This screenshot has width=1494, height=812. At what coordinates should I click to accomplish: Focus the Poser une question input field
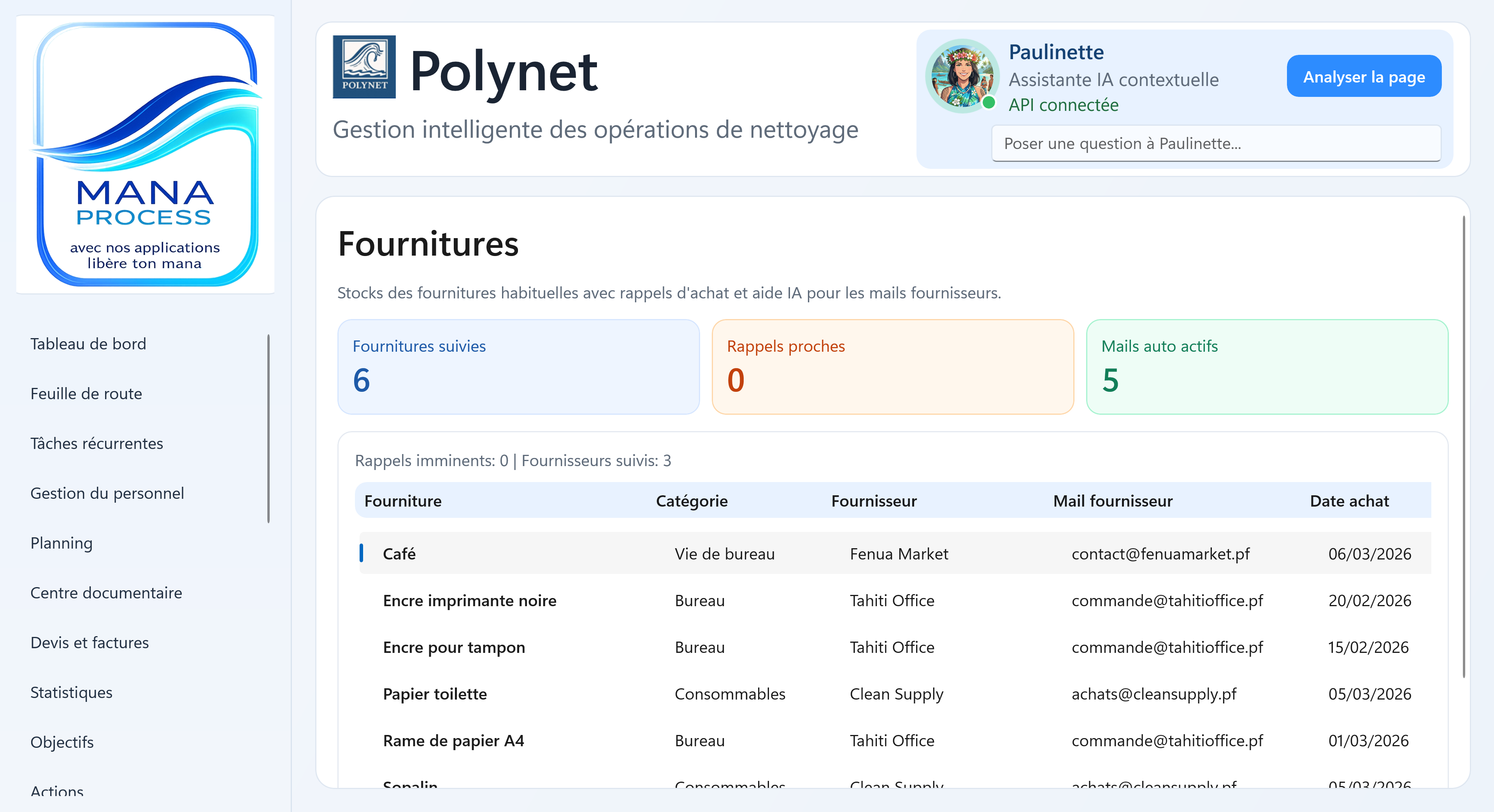click(x=1216, y=143)
